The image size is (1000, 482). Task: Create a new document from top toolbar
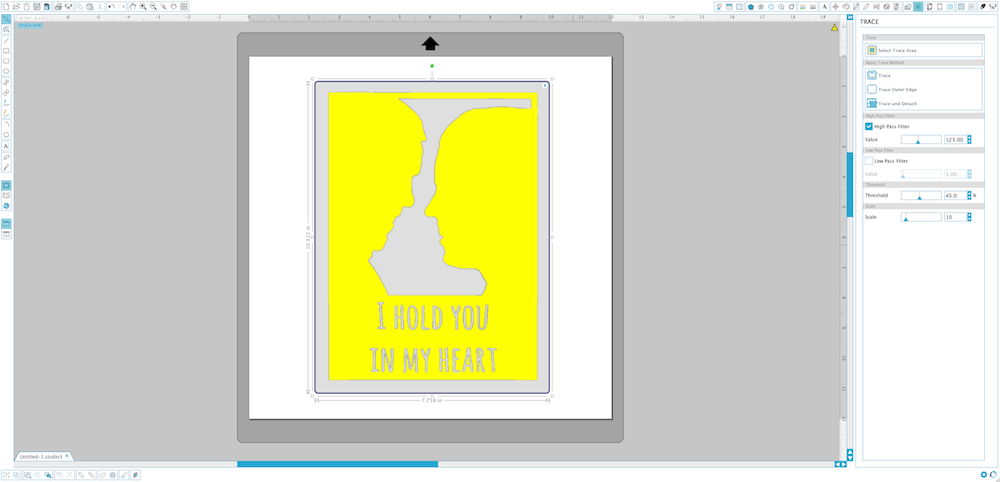[6, 6]
